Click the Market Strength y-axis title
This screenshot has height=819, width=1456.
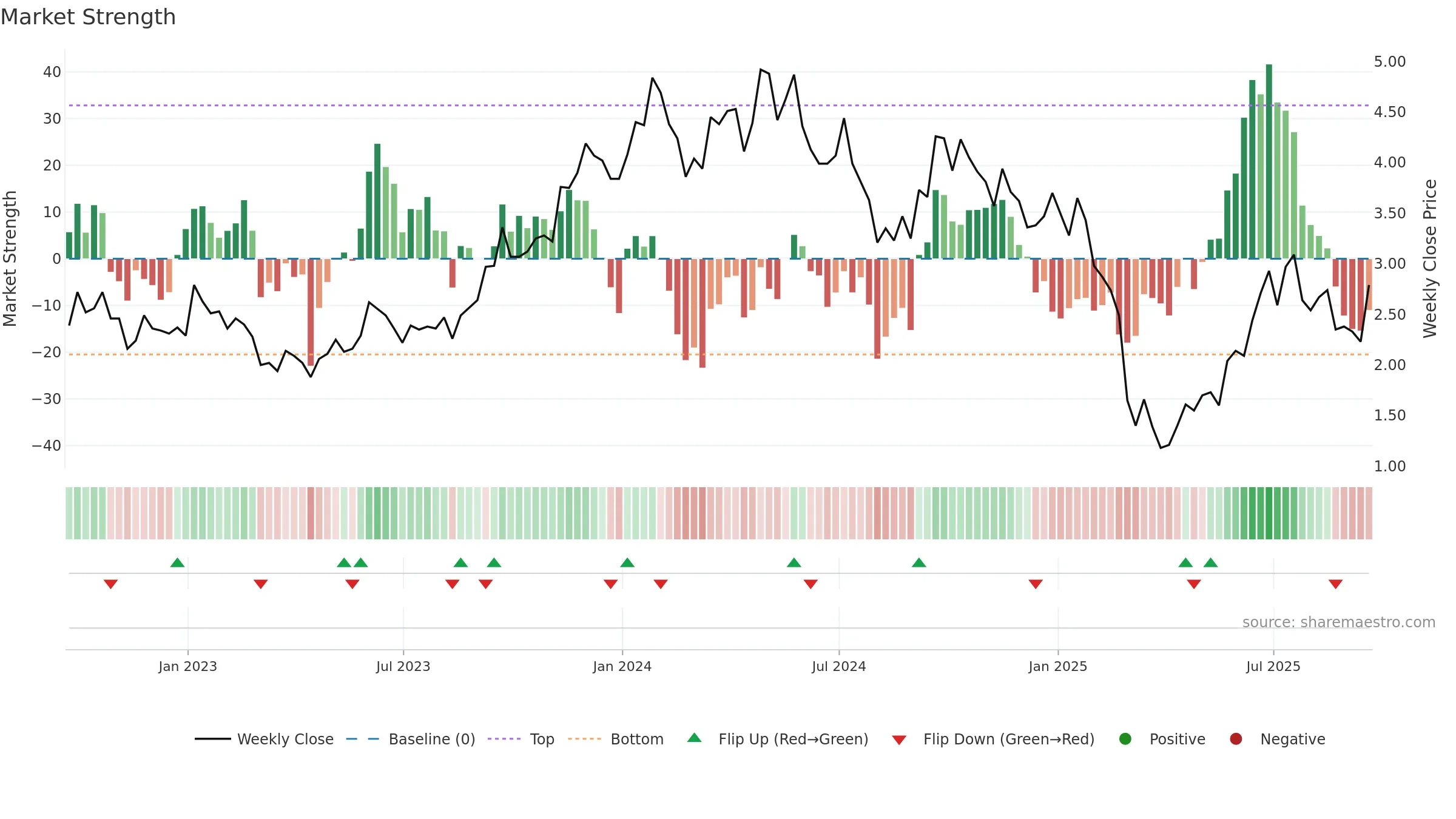tap(10, 258)
